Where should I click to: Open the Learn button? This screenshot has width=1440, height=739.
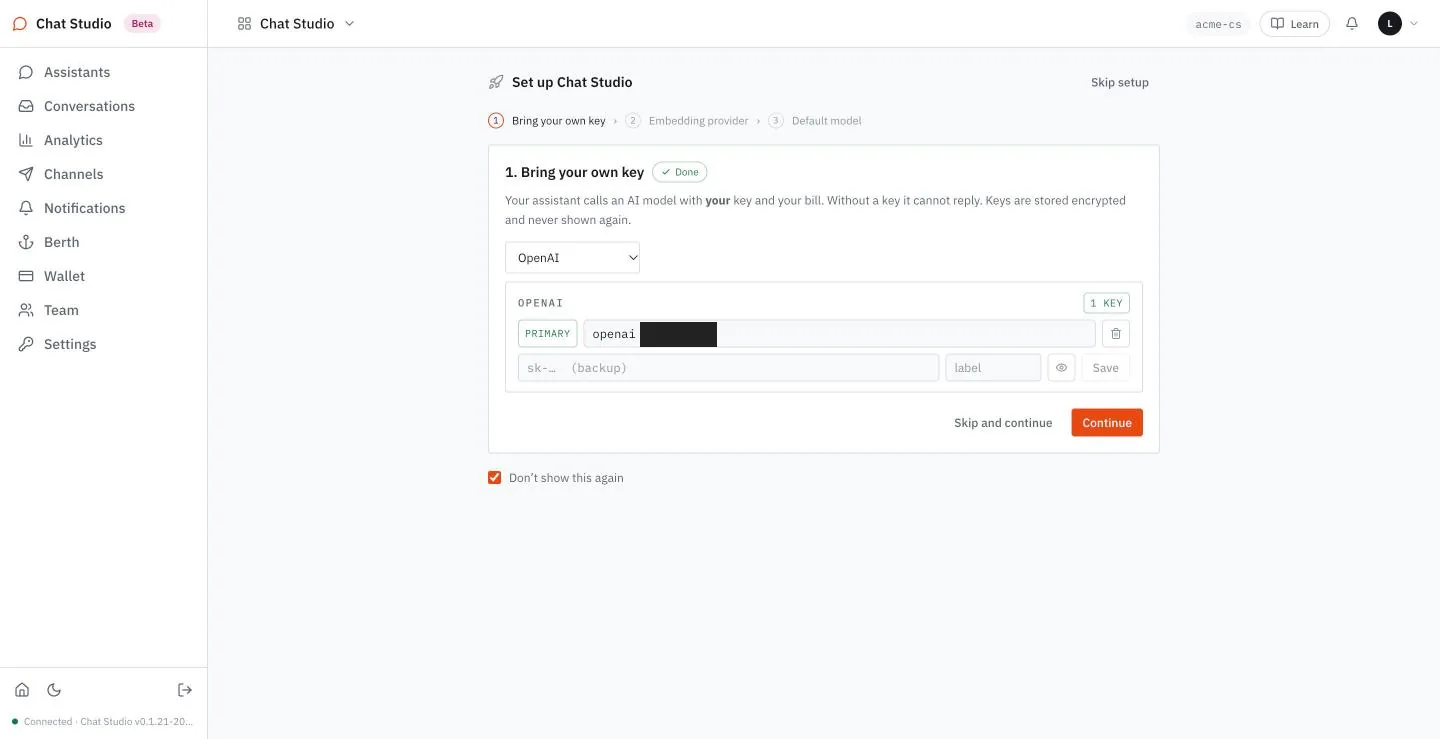tap(1294, 24)
